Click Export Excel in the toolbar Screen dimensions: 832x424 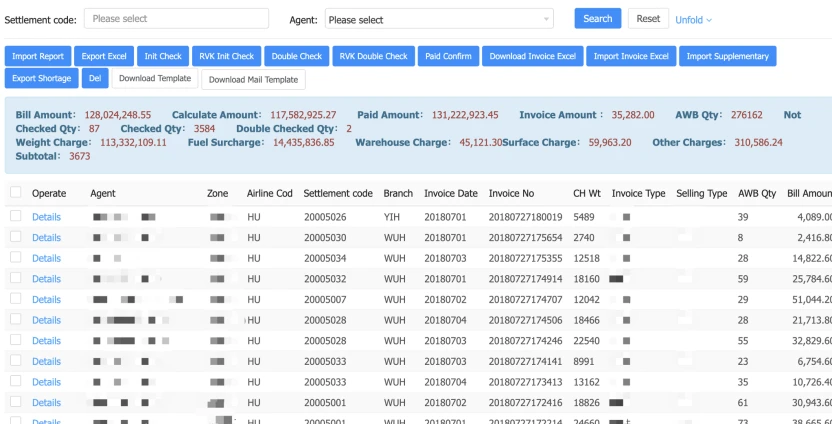pyautogui.click(x=104, y=56)
